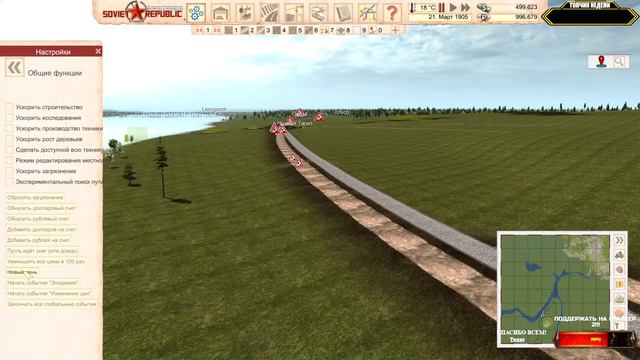Click the red question mark help icon

coord(392,13)
